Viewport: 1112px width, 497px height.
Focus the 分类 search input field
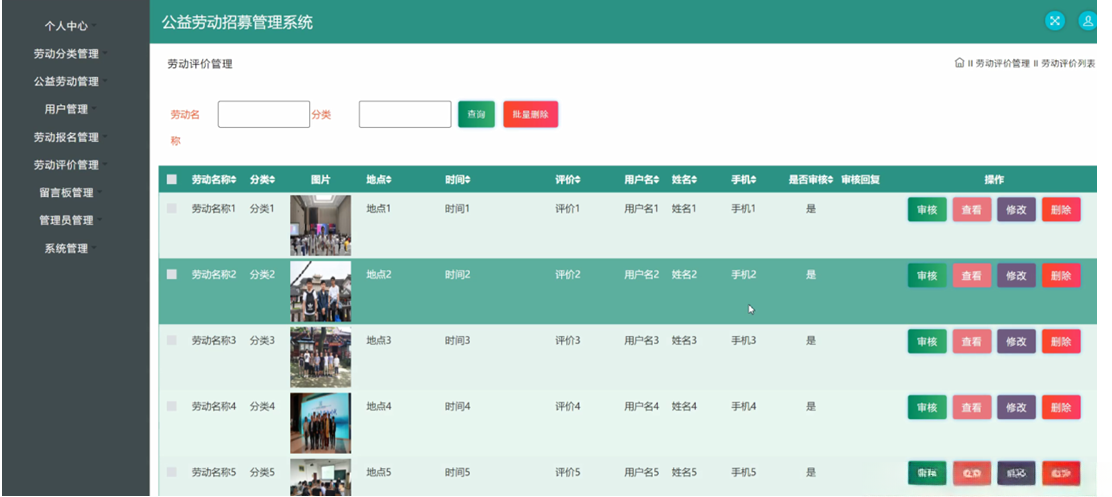click(x=405, y=114)
